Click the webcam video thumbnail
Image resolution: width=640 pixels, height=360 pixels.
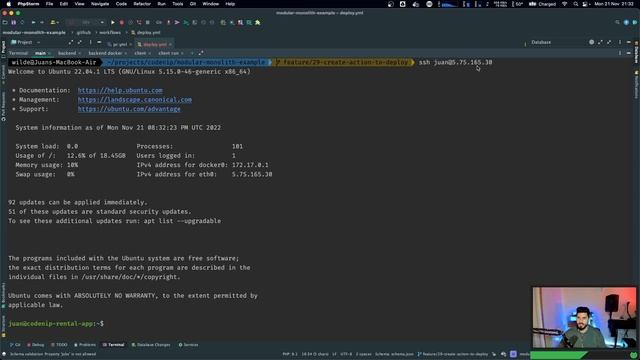click(584, 317)
